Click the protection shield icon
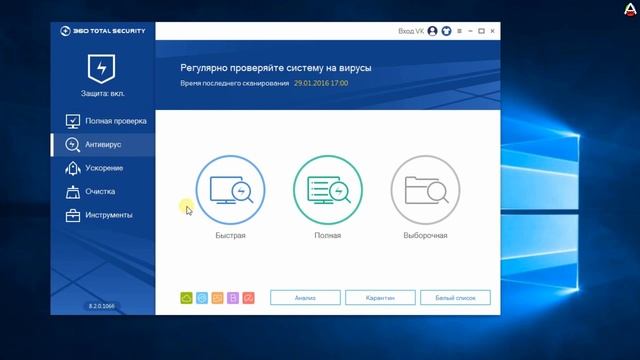 coord(101,68)
